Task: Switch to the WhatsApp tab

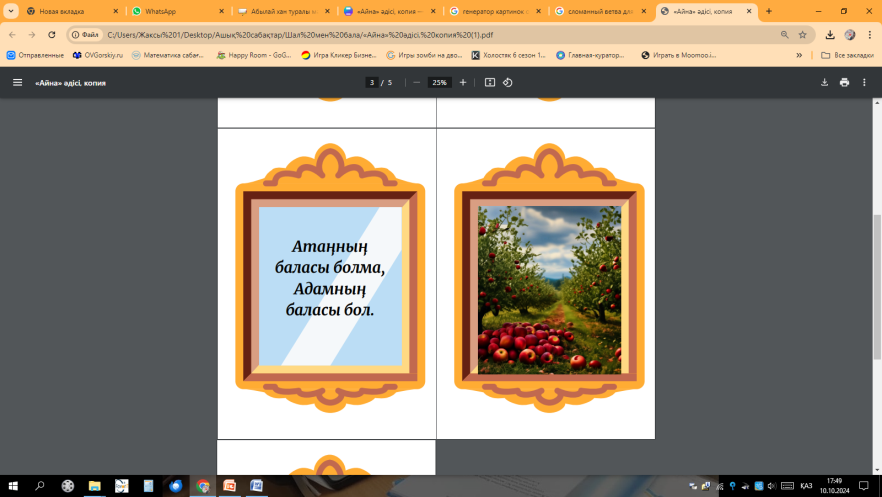Action: 178,11
